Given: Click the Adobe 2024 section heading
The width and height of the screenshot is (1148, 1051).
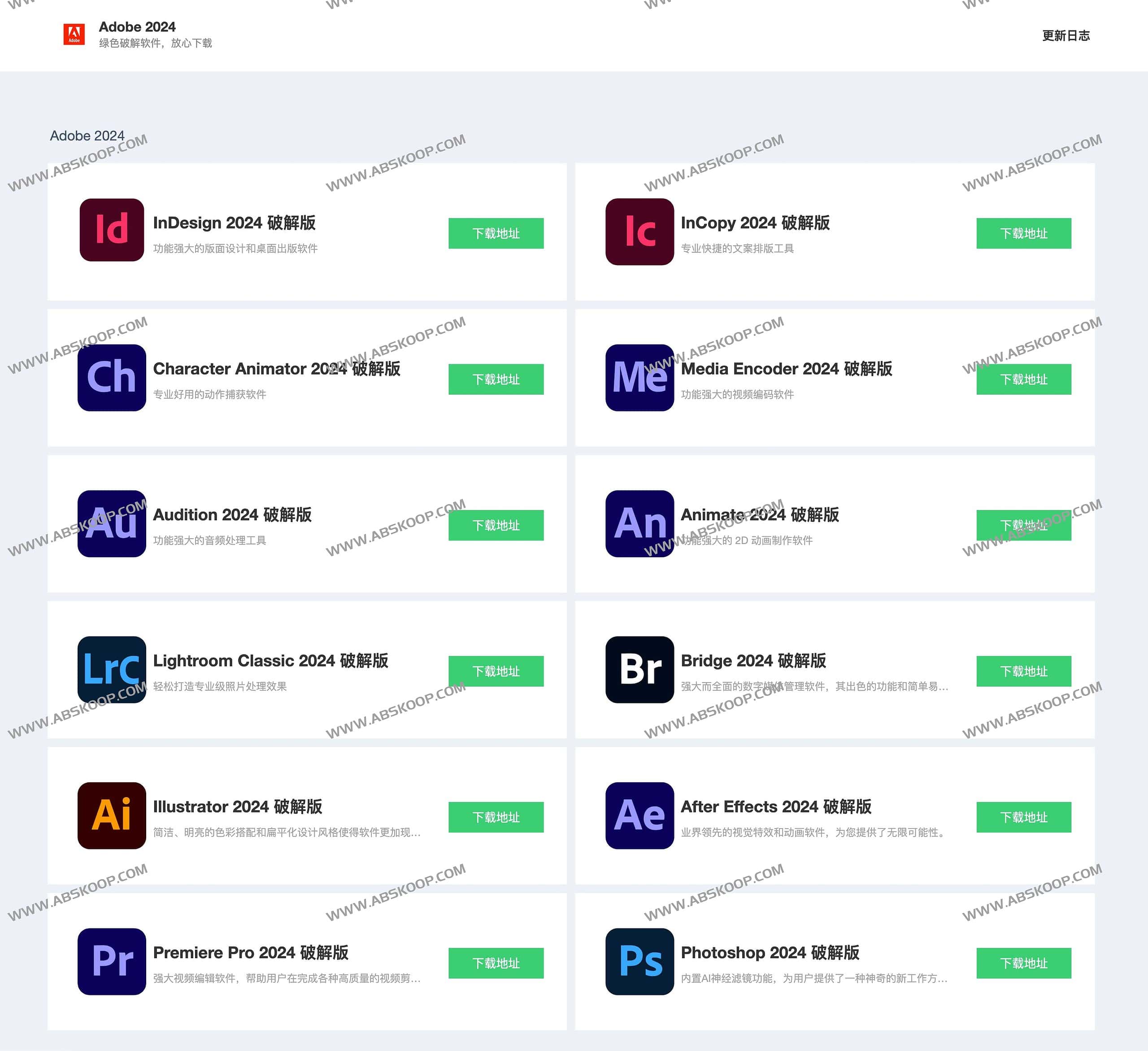Looking at the screenshot, I should pos(87,135).
